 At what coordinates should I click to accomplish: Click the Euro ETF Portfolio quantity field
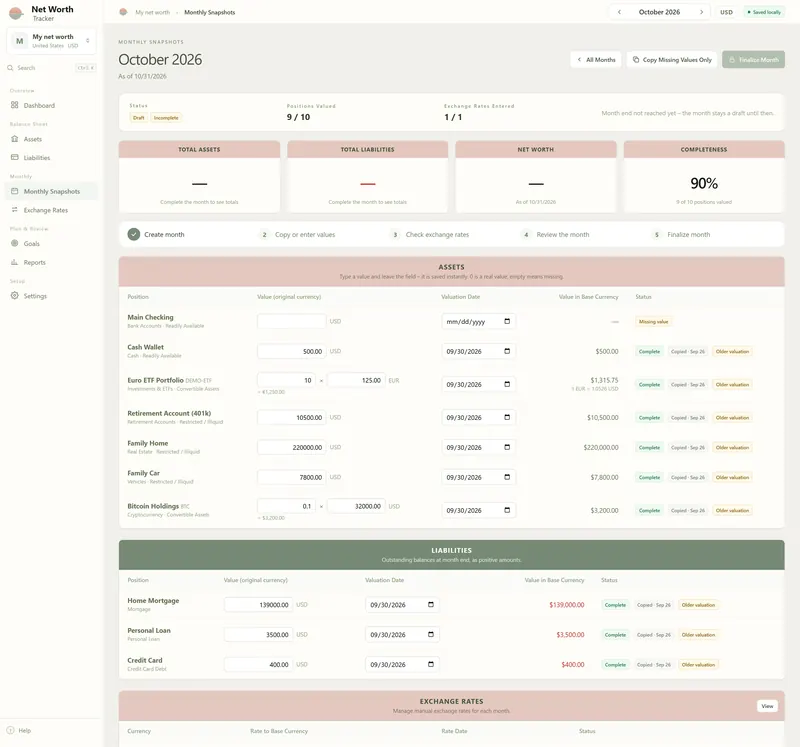286,380
